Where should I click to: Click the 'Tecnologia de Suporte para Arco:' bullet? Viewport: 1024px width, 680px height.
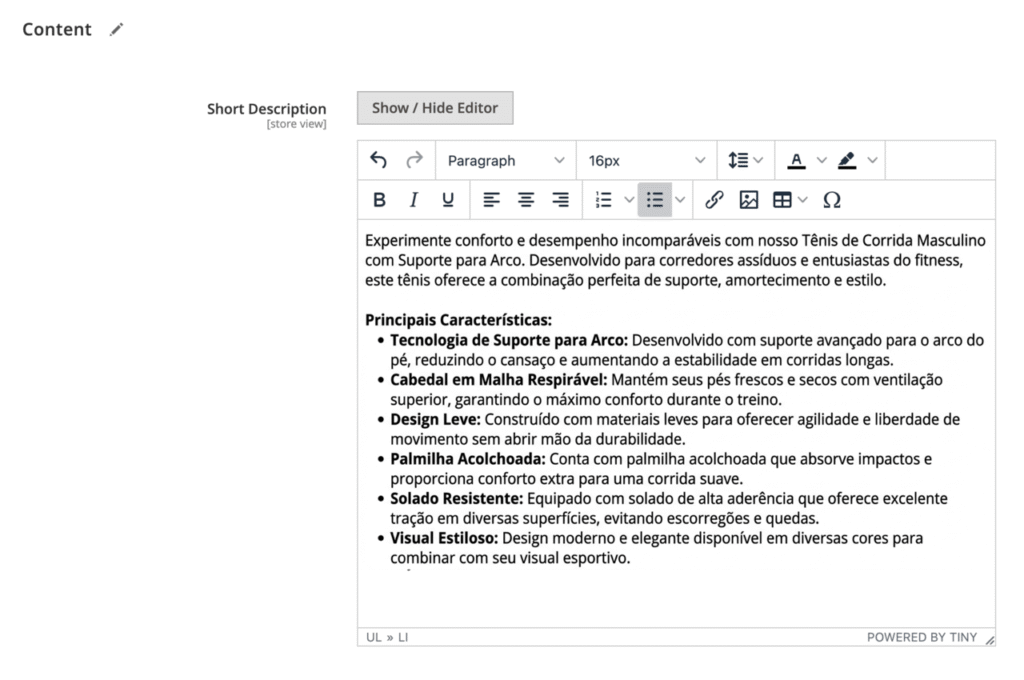pyautogui.click(x=509, y=340)
